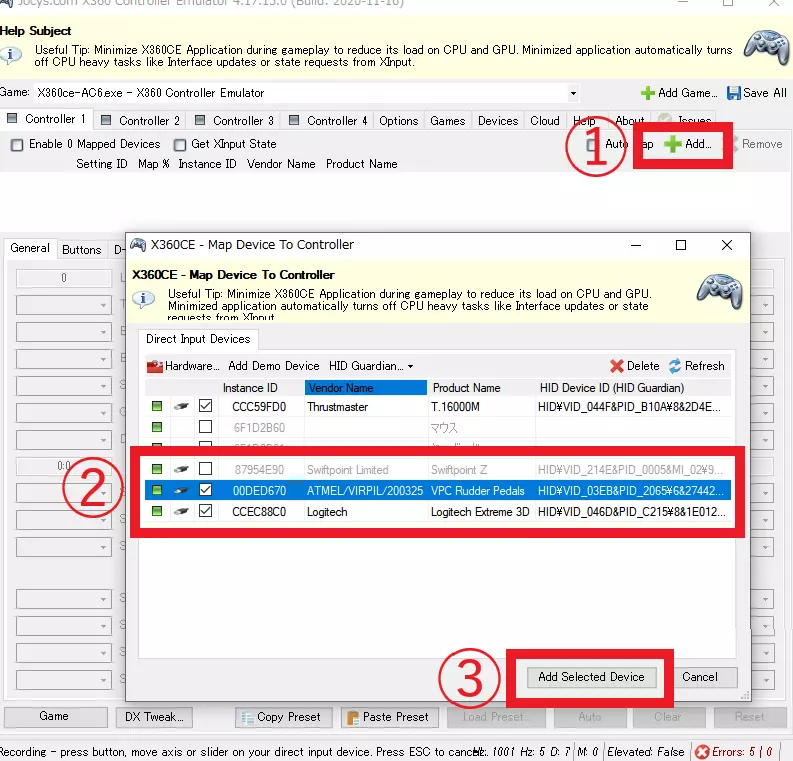The width and height of the screenshot is (793, 761).
Task: Click the Errors status icon in status bar
Action: click(x=702, y=752)
